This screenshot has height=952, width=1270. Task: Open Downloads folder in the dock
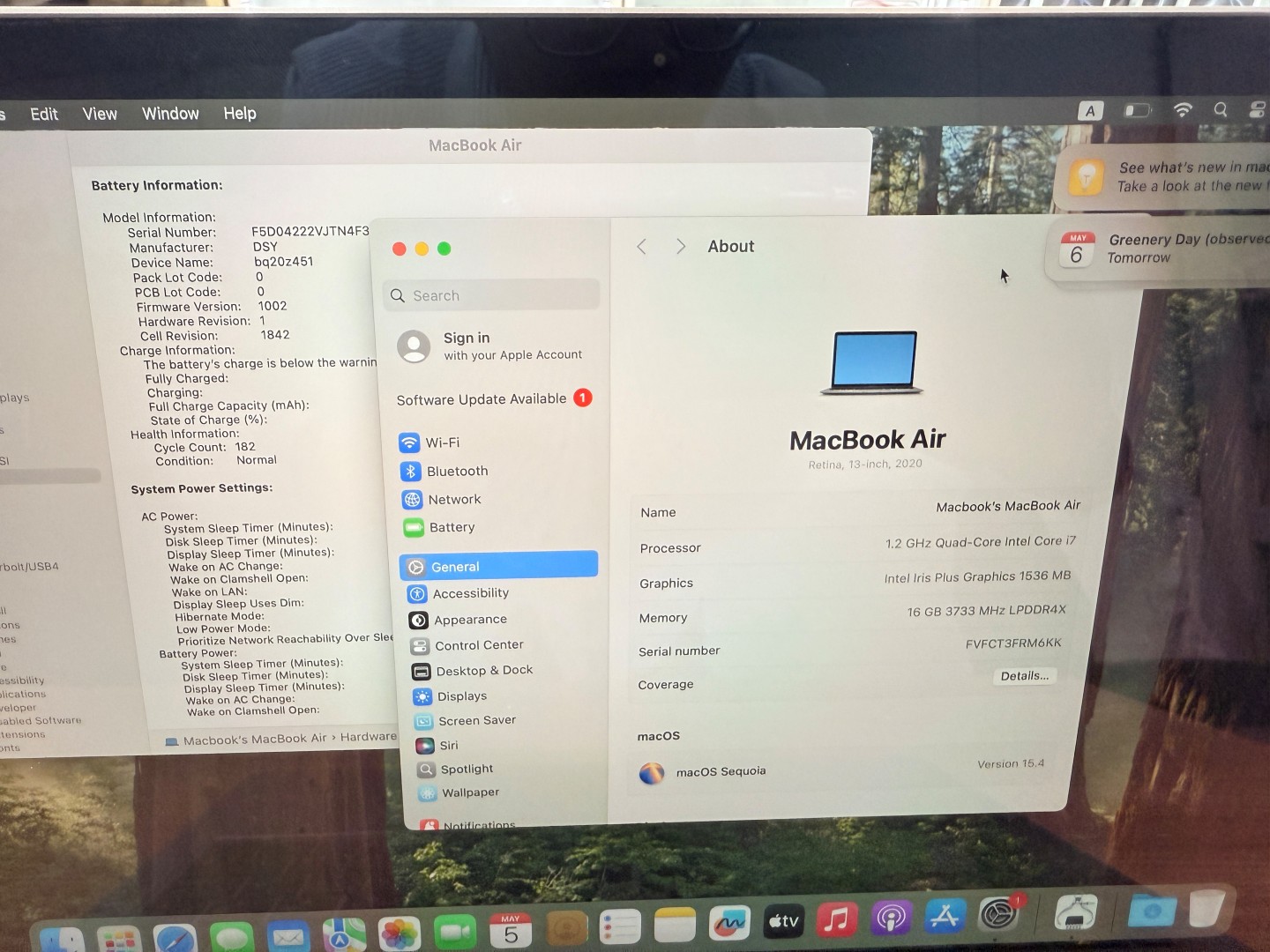coord(1152,910)
